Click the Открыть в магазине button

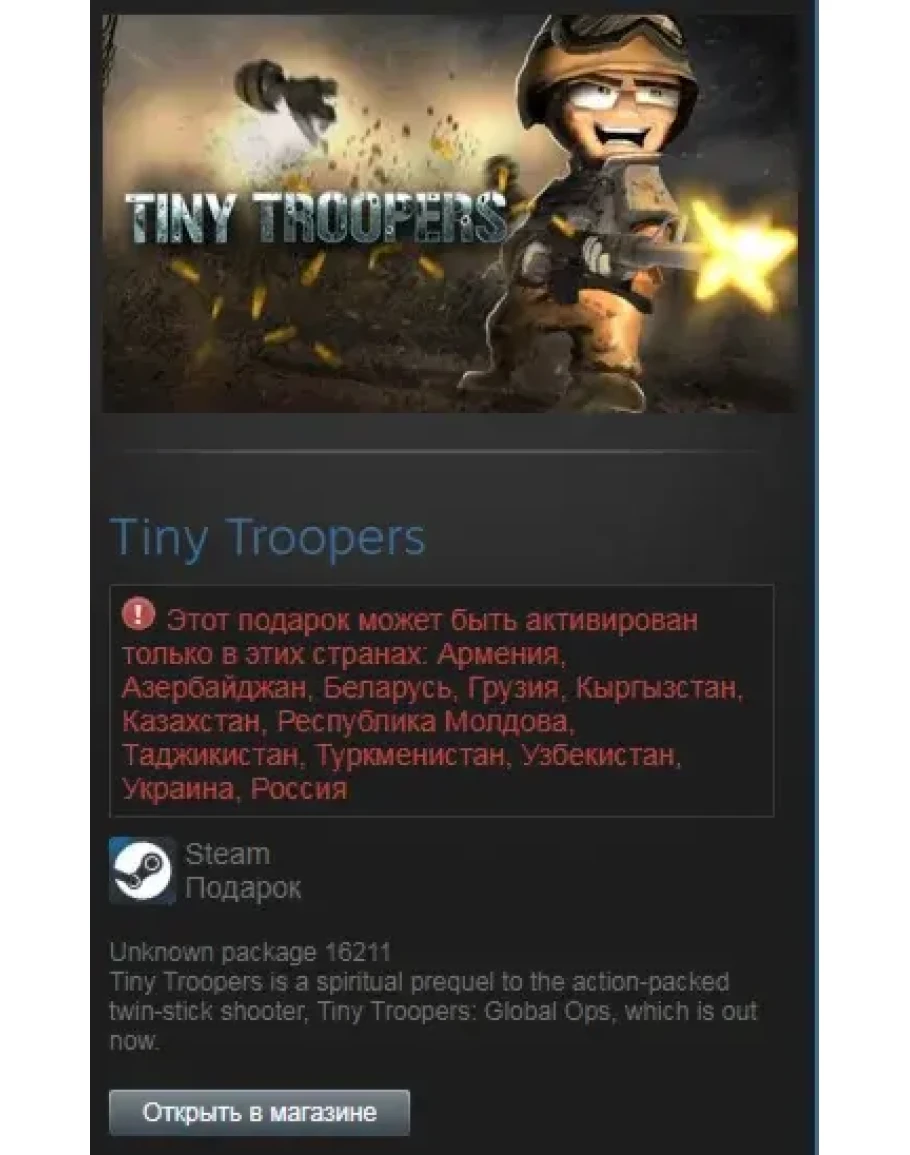[x=259, y=1112]
